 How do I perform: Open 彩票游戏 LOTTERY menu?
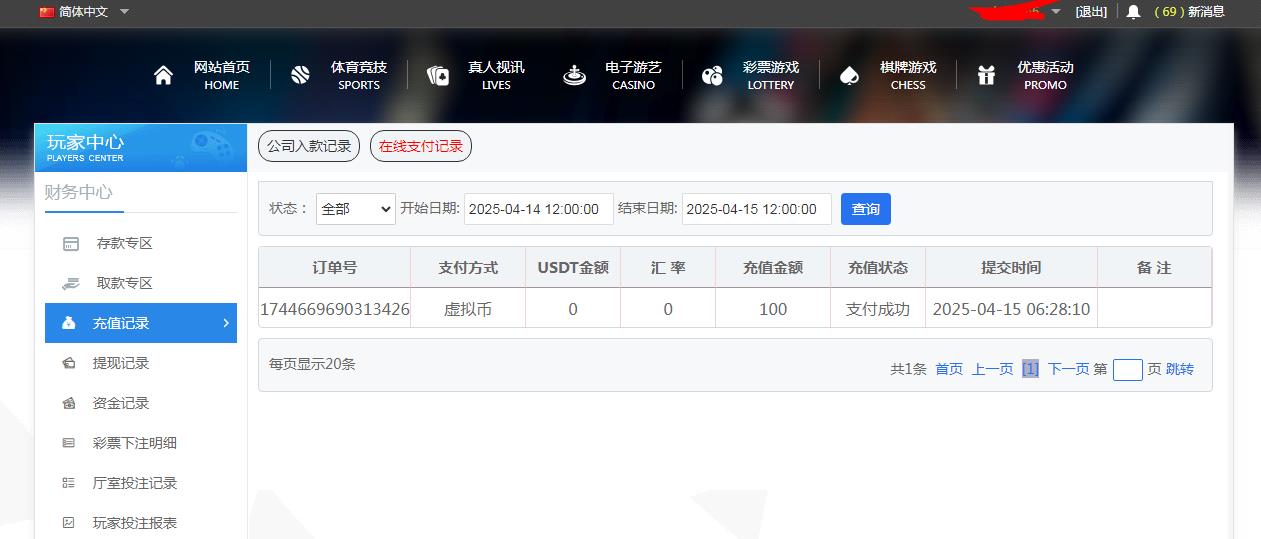pyautogui.click(x=771, y=75)
